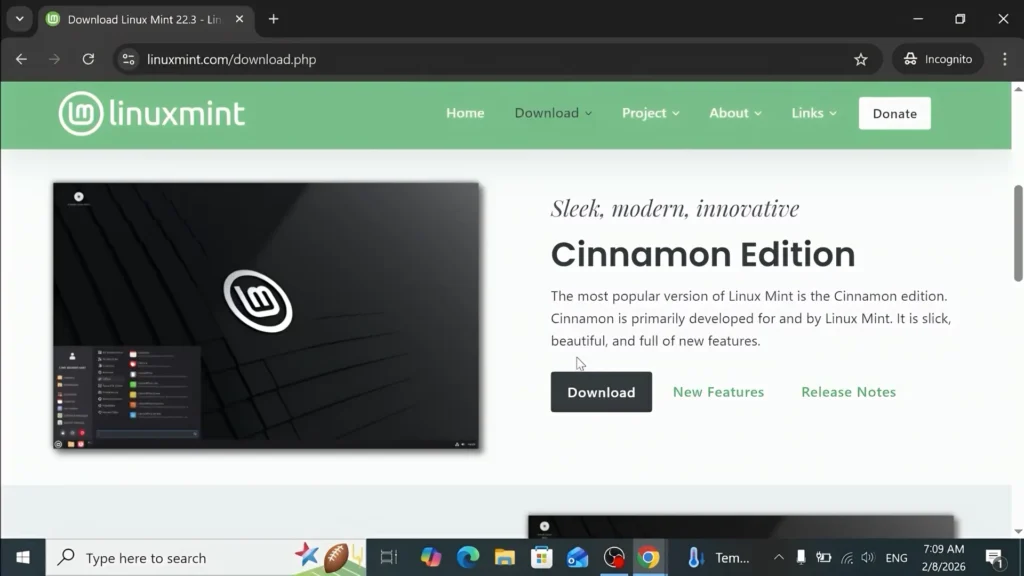Reload the page with refresh icon
Screen dimensions: 1024x576
click(x=88, y=59)
